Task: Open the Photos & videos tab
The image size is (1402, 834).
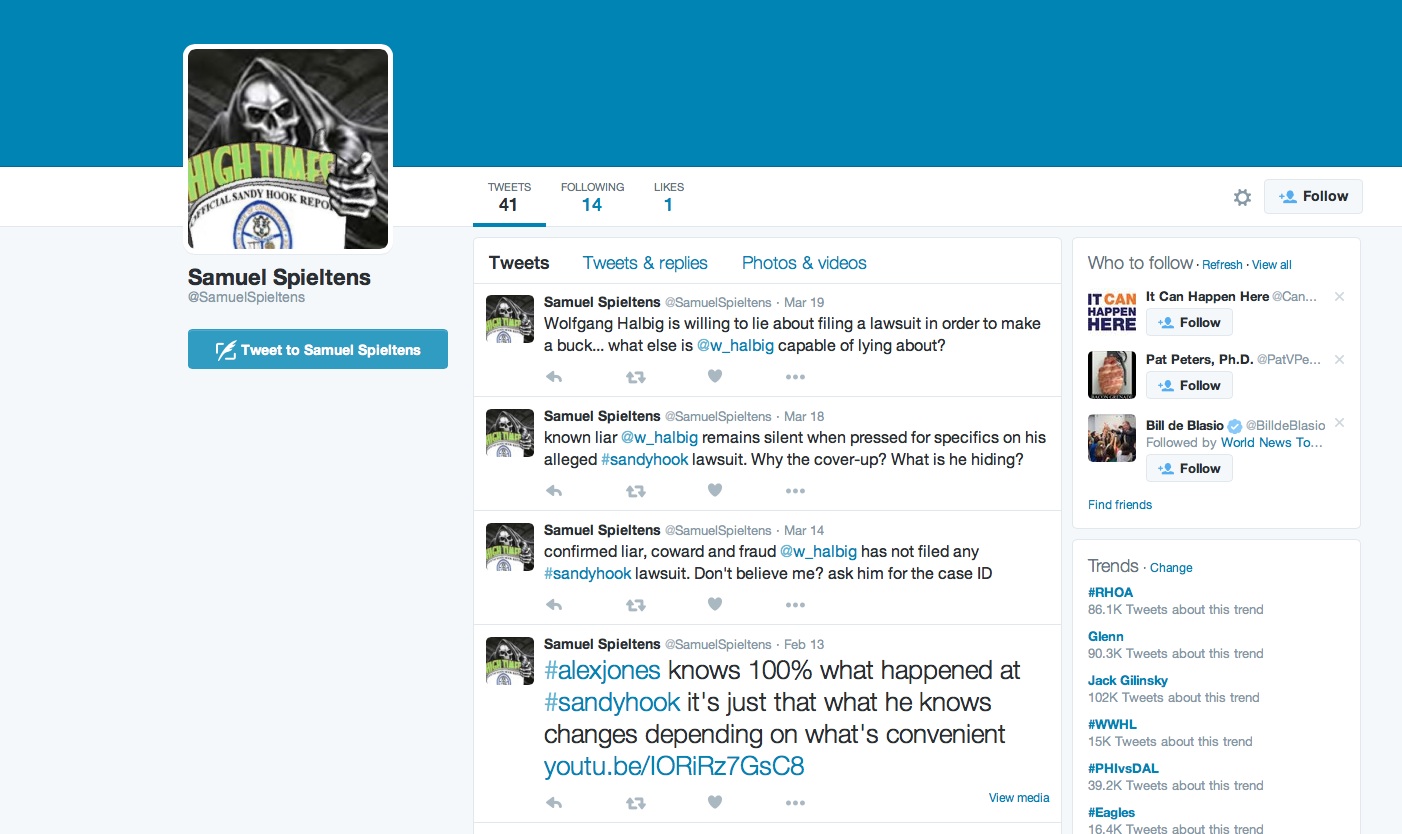Action: [x=804, y=263]
